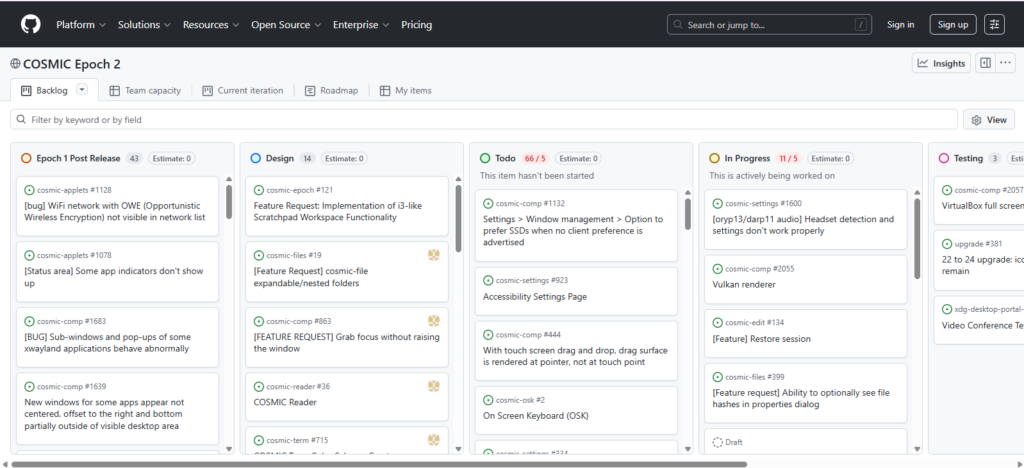This screenshot has height=468, width=1024.
Task: Click the open issue icon for cosmic-applets #1078
Action: pos(29,255)
